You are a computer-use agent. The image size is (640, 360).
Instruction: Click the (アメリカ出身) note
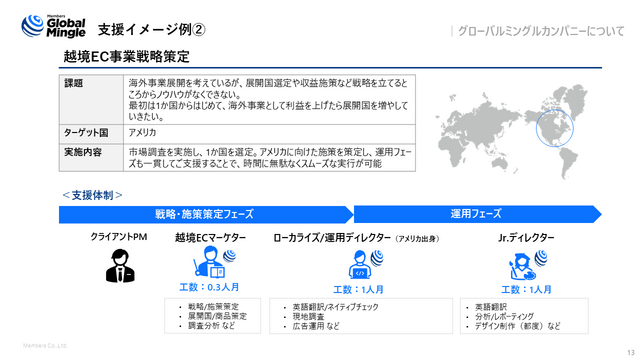(417, 239)
